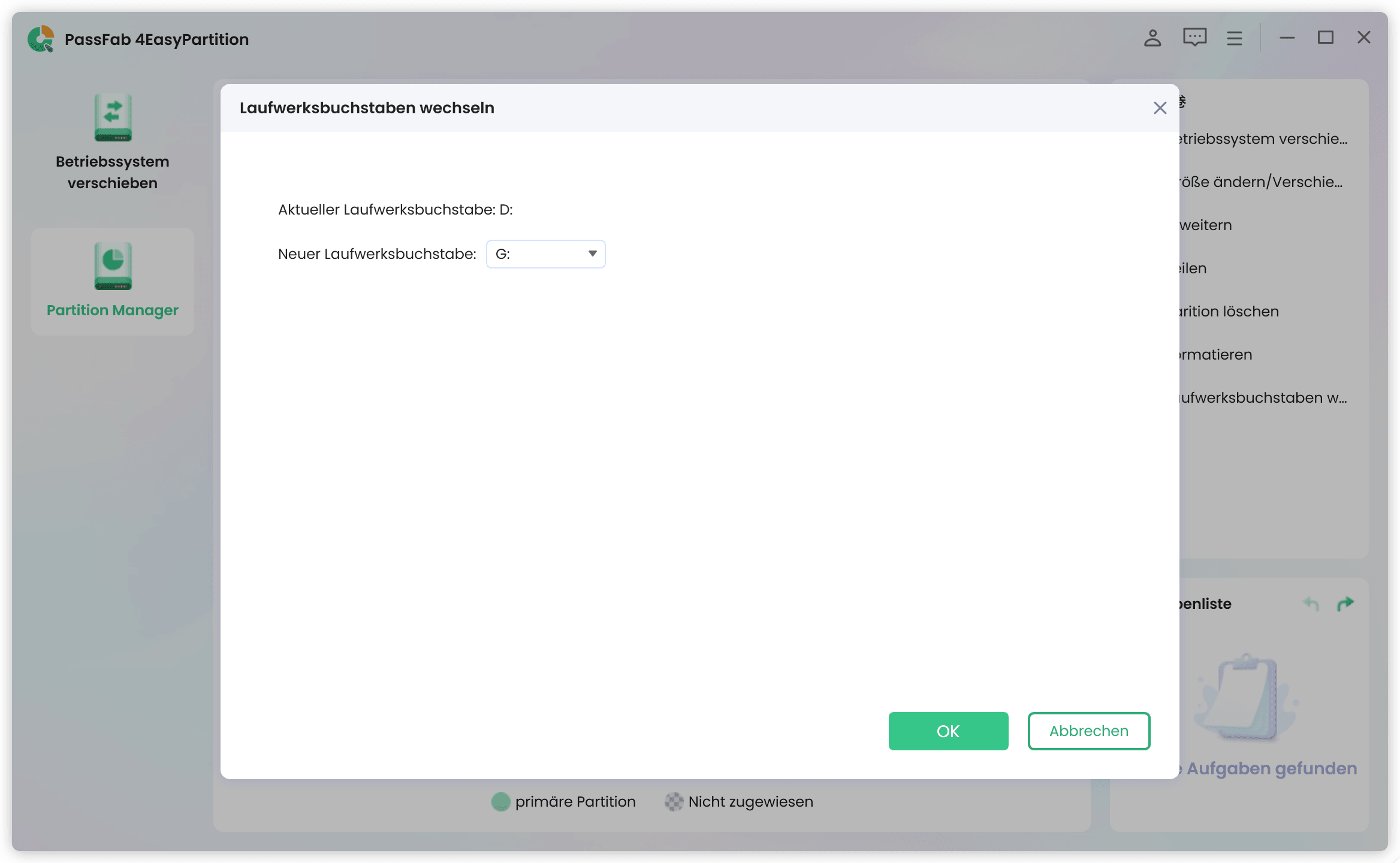Confirm the drive letter change with OK
Viewport: 1400px width, 863px height.
point(948,731)
